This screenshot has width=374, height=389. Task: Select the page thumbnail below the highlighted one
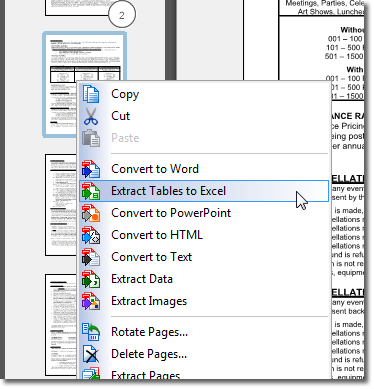[61, 205]
